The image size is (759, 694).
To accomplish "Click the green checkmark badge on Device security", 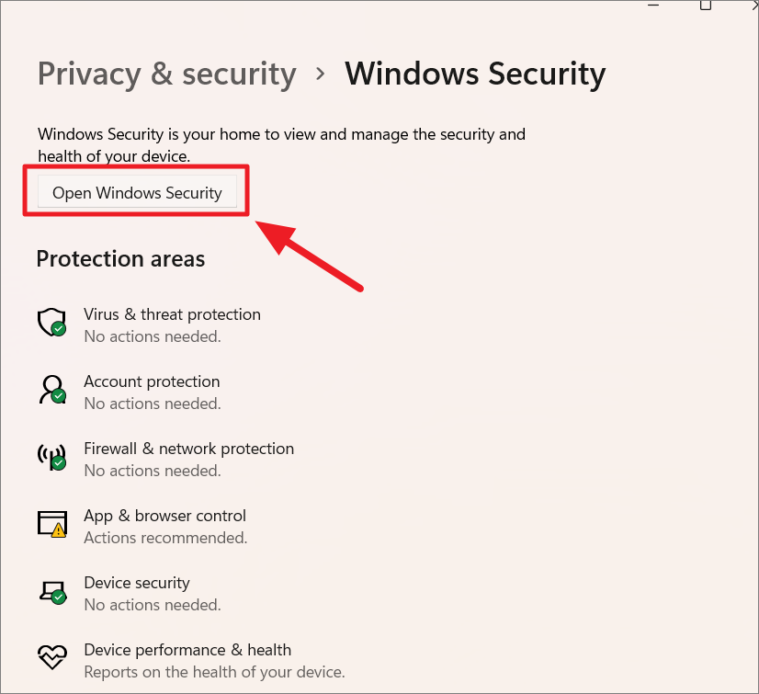I will pos(59,597).
